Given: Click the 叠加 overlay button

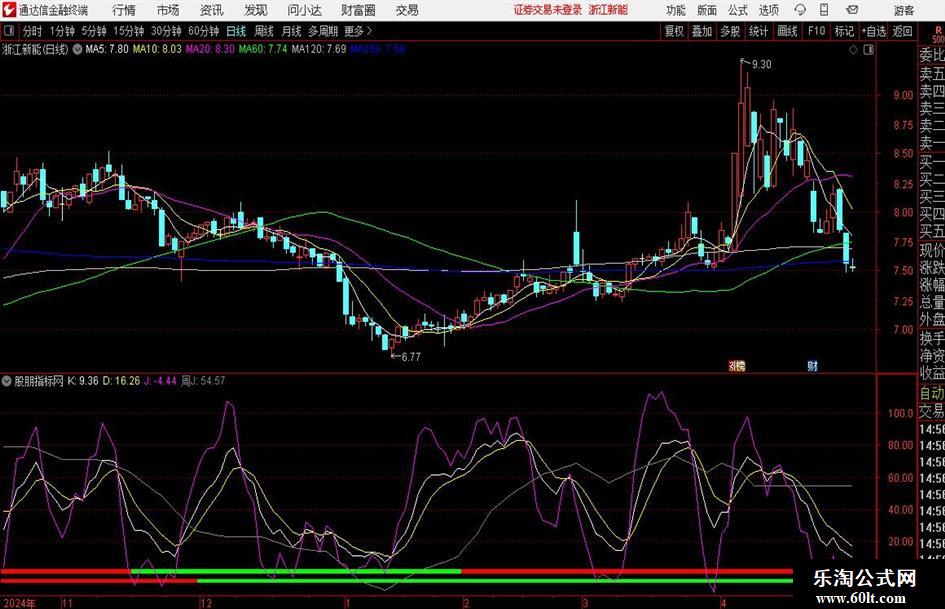Looking at the screenshot, I should 702,31.
